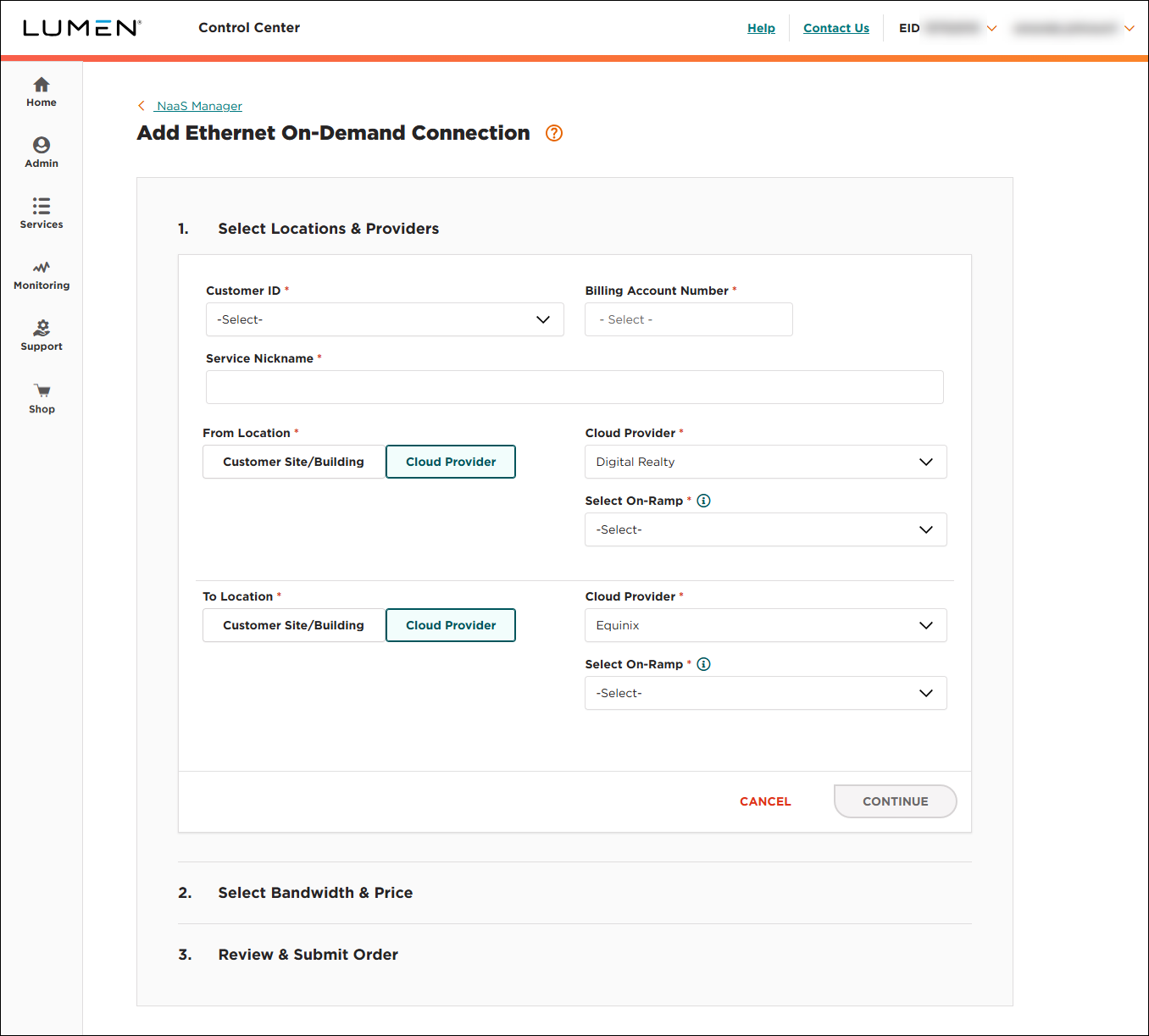Click info icon for From Location On-Ramp
Viewport: 1149px width, 1036px height.
[703, 501]
